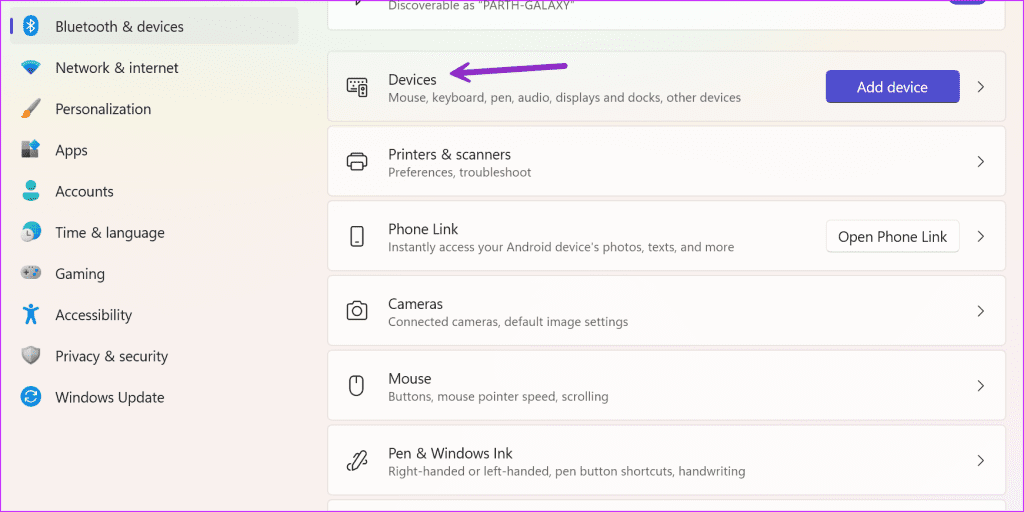Click 'Buttons, mouse pointer speed, scrolling' text
This screenshot has height=512, width=1024.
click(x=498, y=396)
